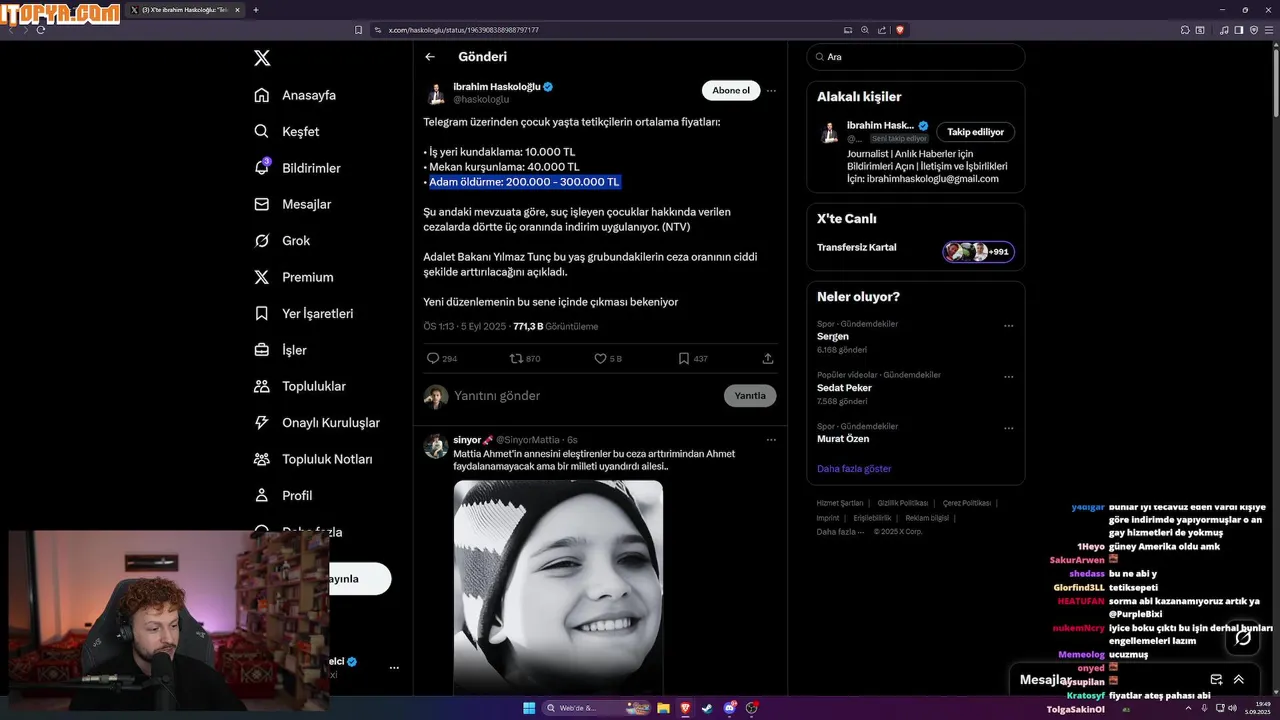
Task: Open a new browser tab
Action: [256, 10]
